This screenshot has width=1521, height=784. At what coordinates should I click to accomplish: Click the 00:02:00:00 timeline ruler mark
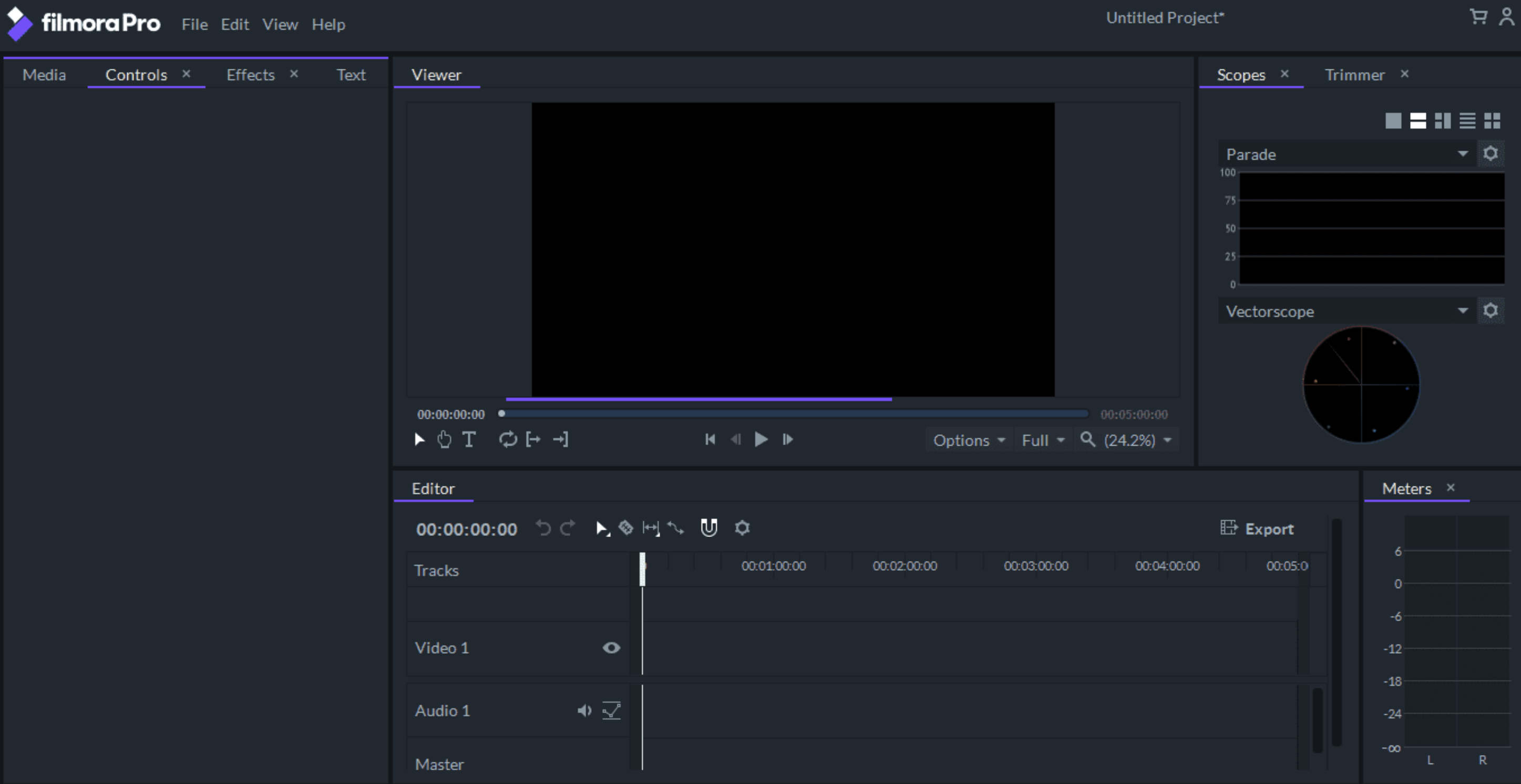click(905, 565)
